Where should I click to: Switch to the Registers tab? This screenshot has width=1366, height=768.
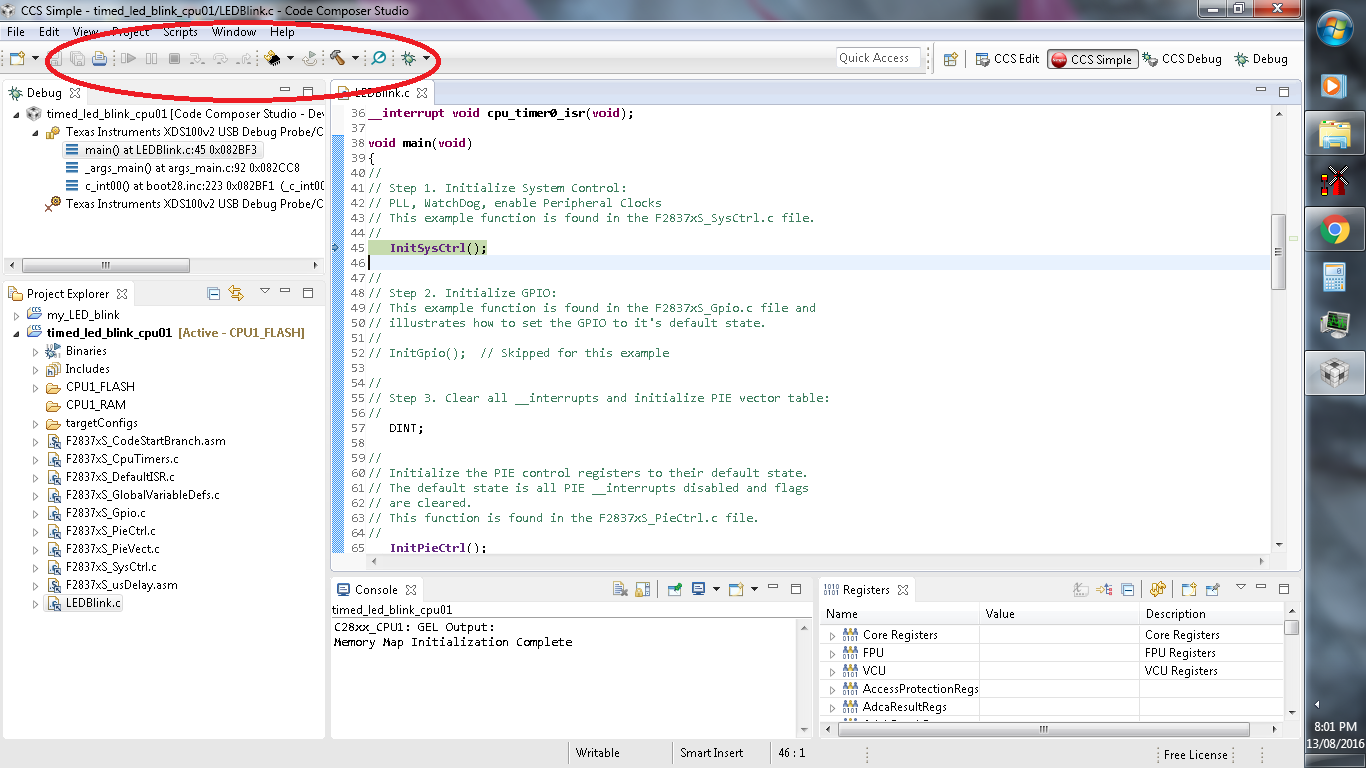click(866, 590)
